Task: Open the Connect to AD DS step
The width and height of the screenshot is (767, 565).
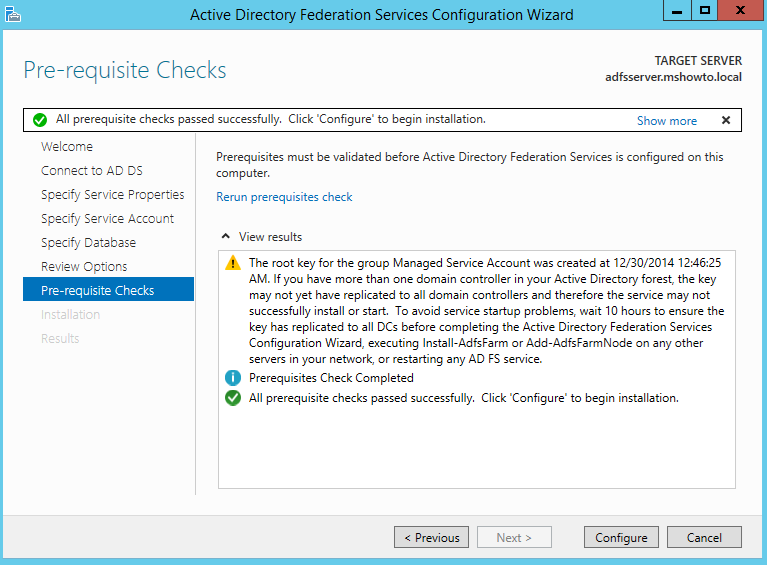Action: tap(92, 171)
